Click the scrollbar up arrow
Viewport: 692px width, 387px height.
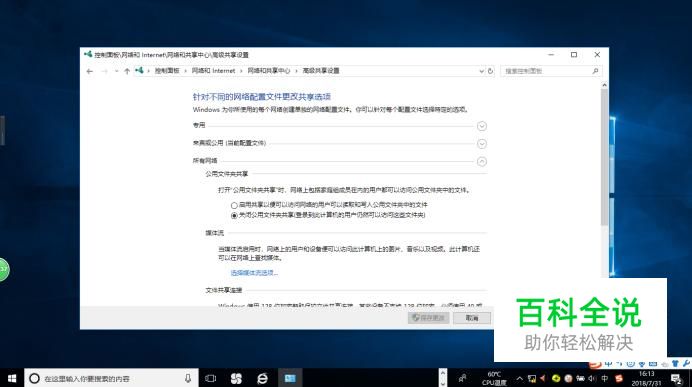coord(604,85)
